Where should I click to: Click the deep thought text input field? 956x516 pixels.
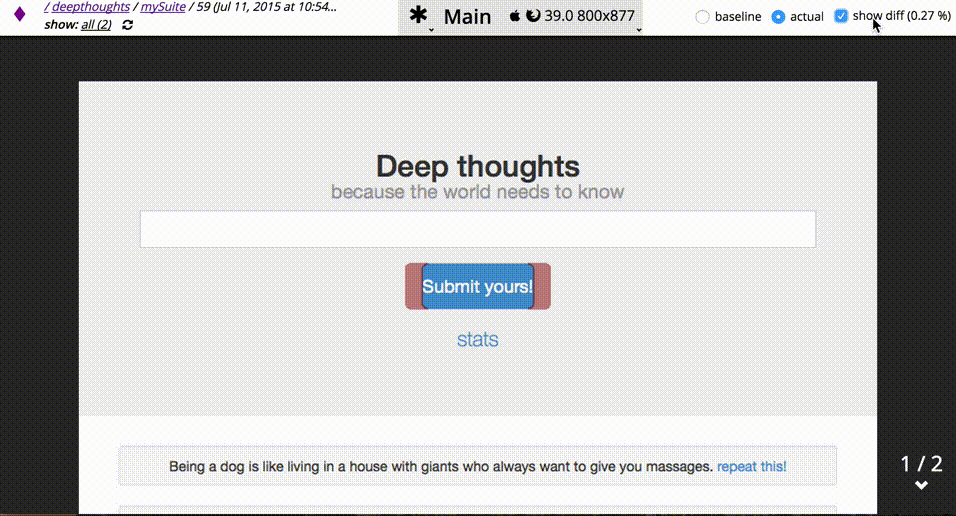(478, 229)
